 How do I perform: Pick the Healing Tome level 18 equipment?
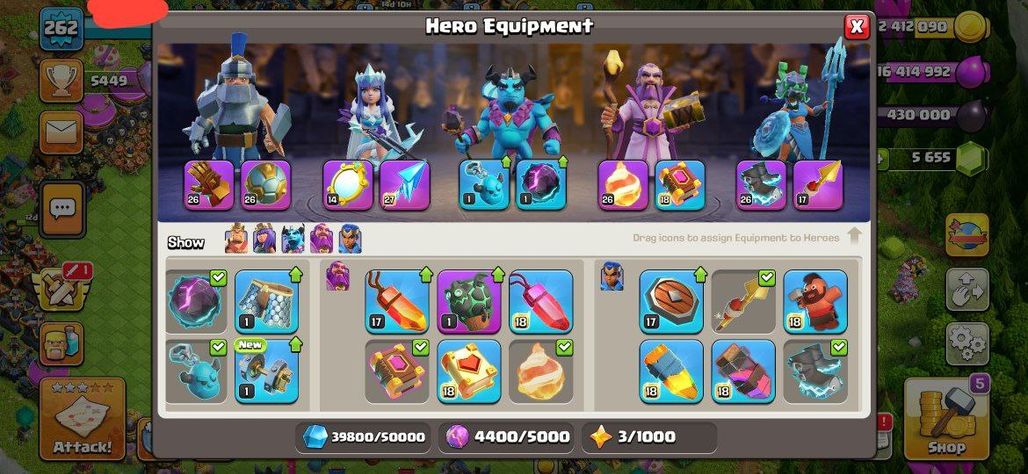(x=469, y=370)
